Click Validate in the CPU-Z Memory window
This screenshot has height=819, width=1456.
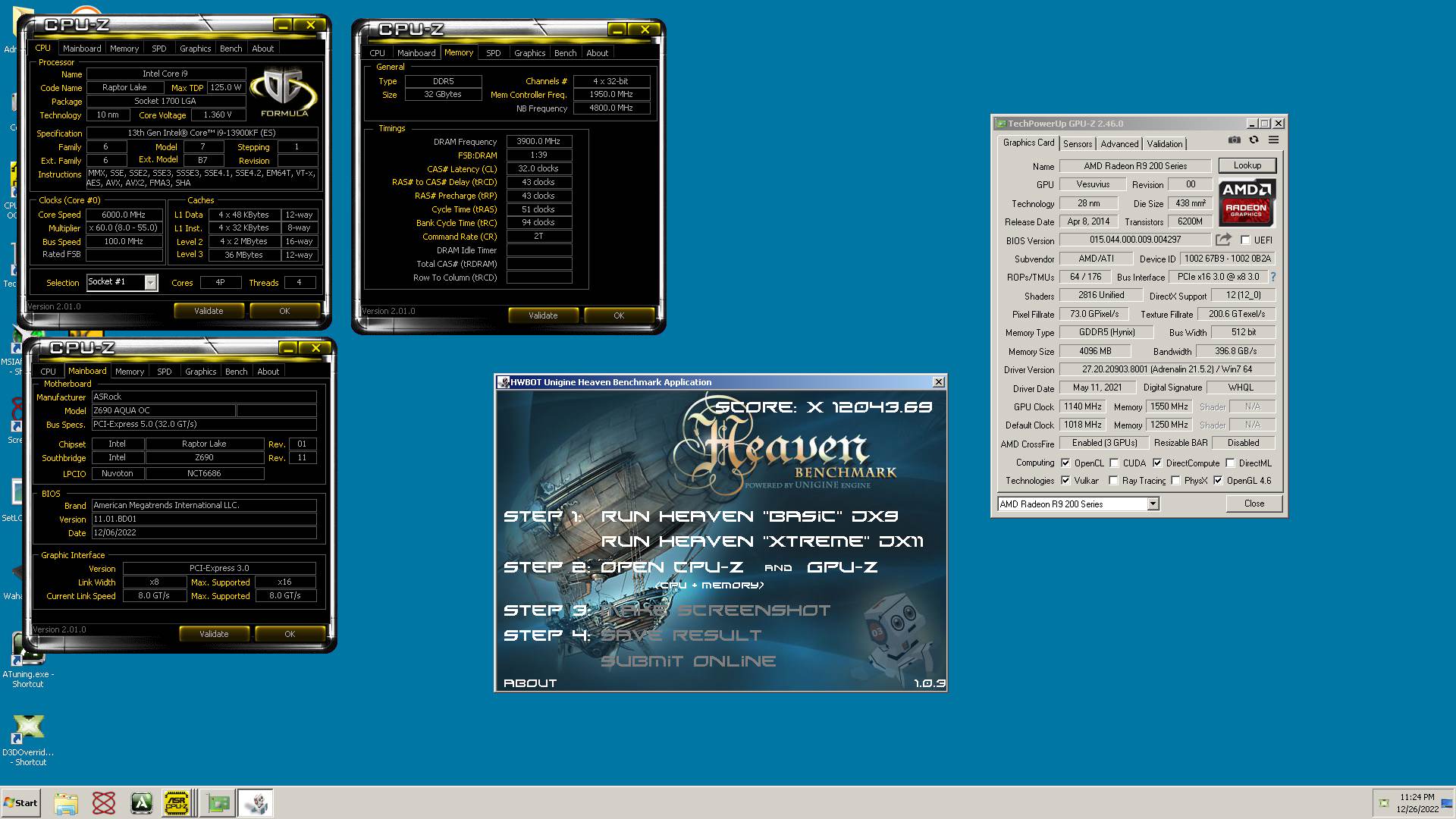tap(543, 315)
